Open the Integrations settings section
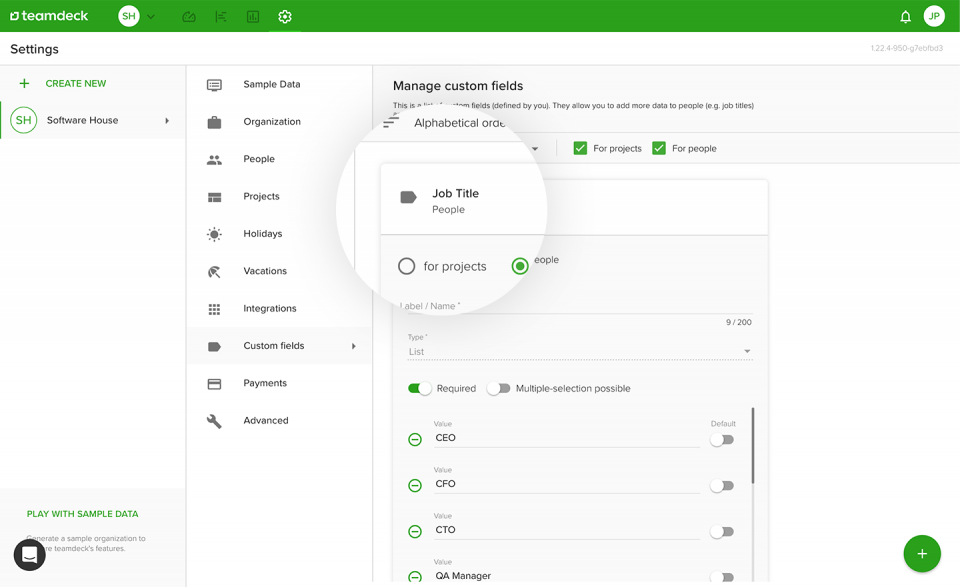960x587 pixels. [x=268, y=308]
